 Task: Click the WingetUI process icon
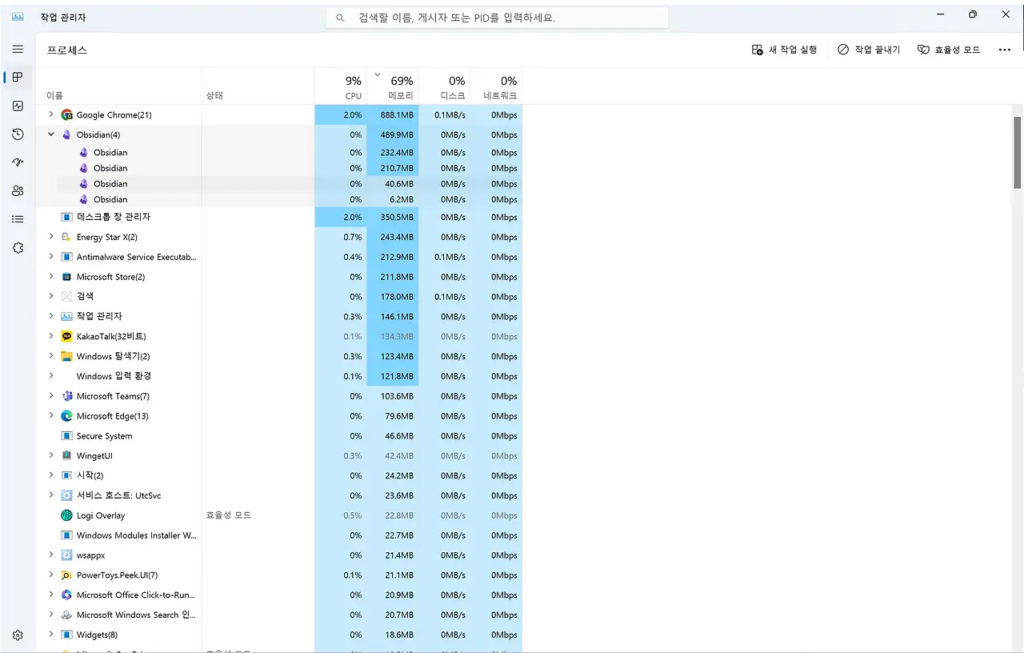click(67, 456)
